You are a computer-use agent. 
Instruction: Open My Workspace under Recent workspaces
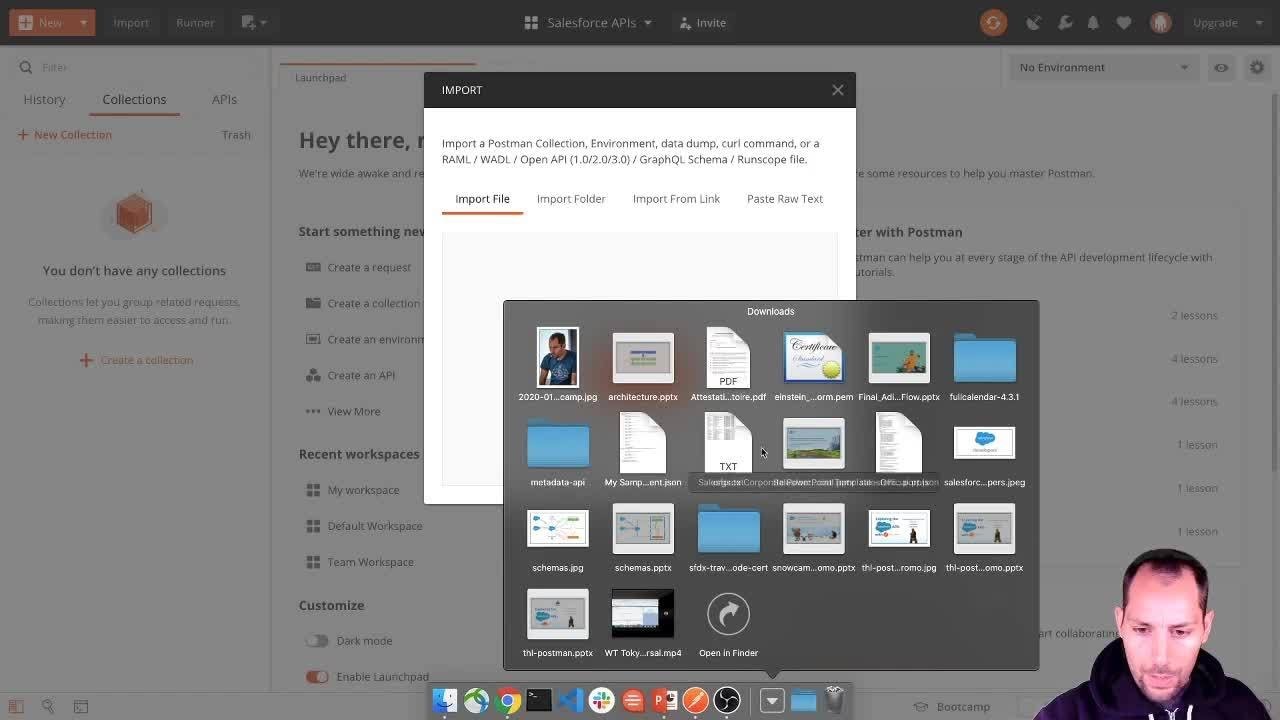pos(352,490)
